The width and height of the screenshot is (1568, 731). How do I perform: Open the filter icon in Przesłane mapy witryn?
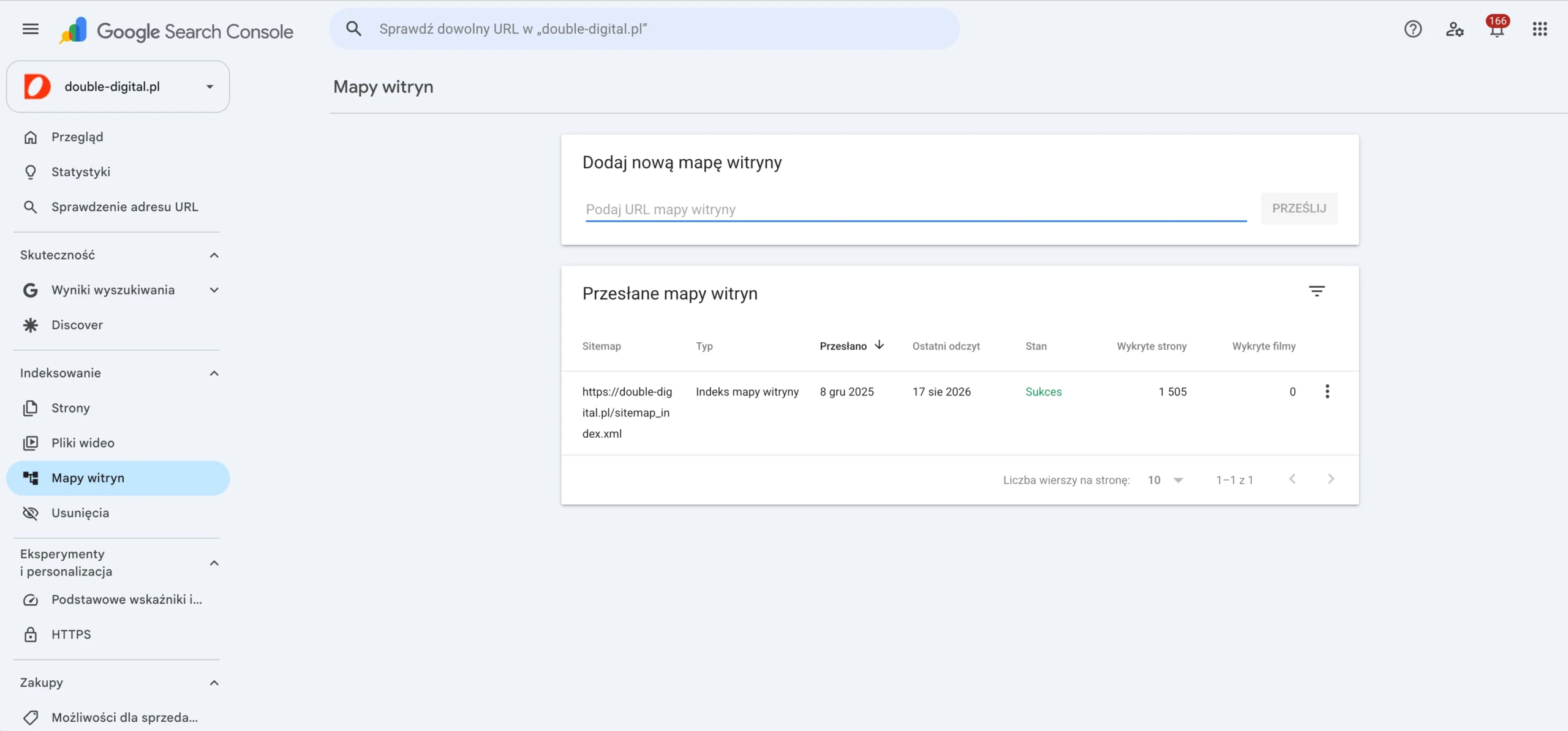tap(1316, 291)
